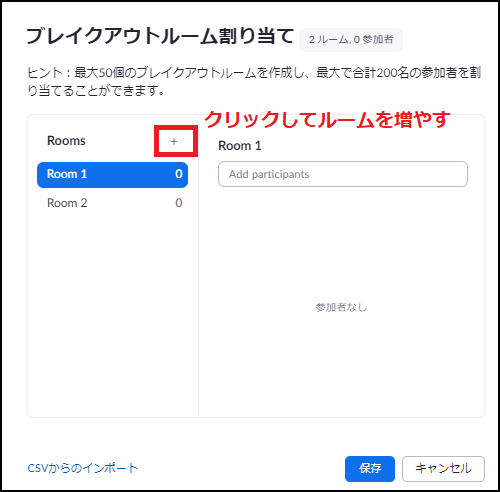This screenshot has width=500, height=492.
Task: Click Room 2's participant count of 0
Action: click(179, 203)
